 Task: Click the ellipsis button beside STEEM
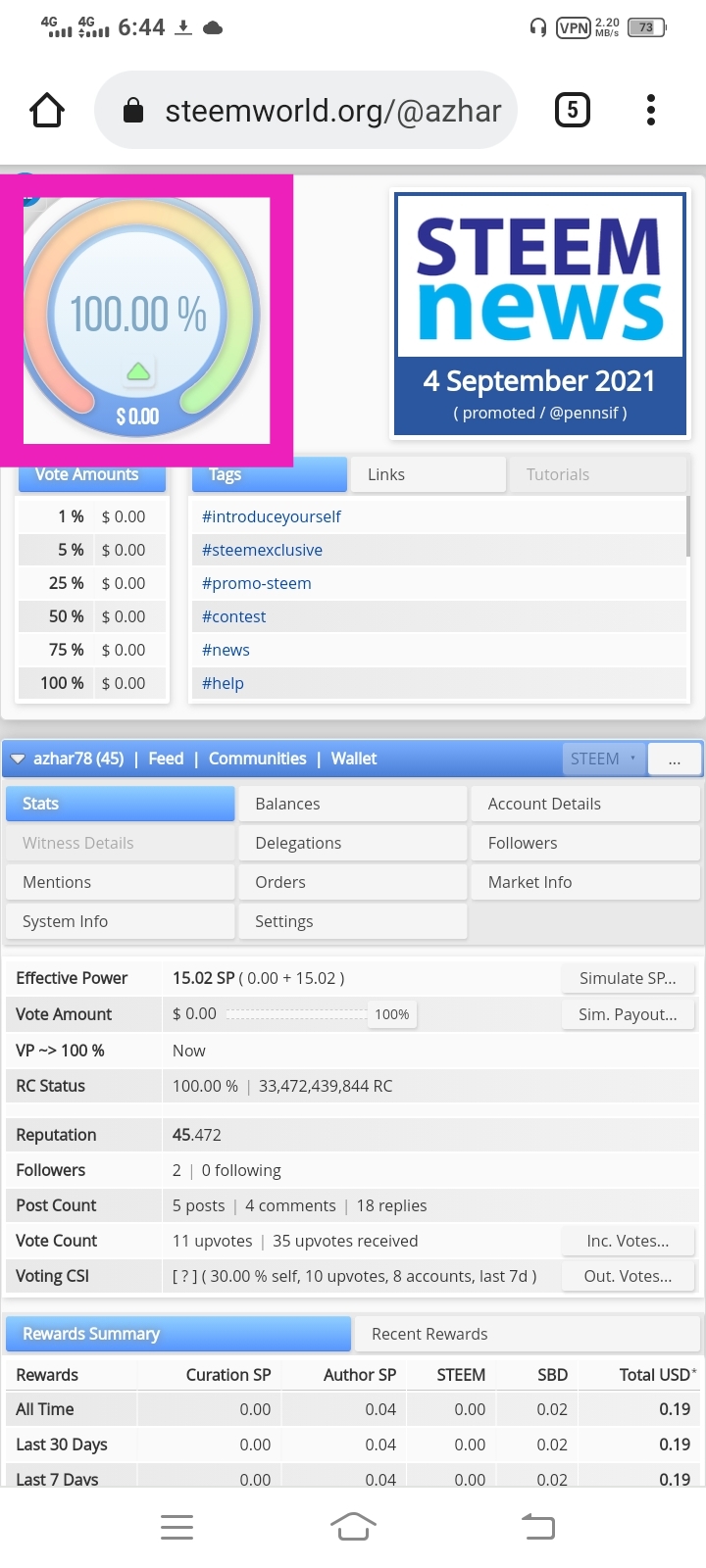point(675,759)
